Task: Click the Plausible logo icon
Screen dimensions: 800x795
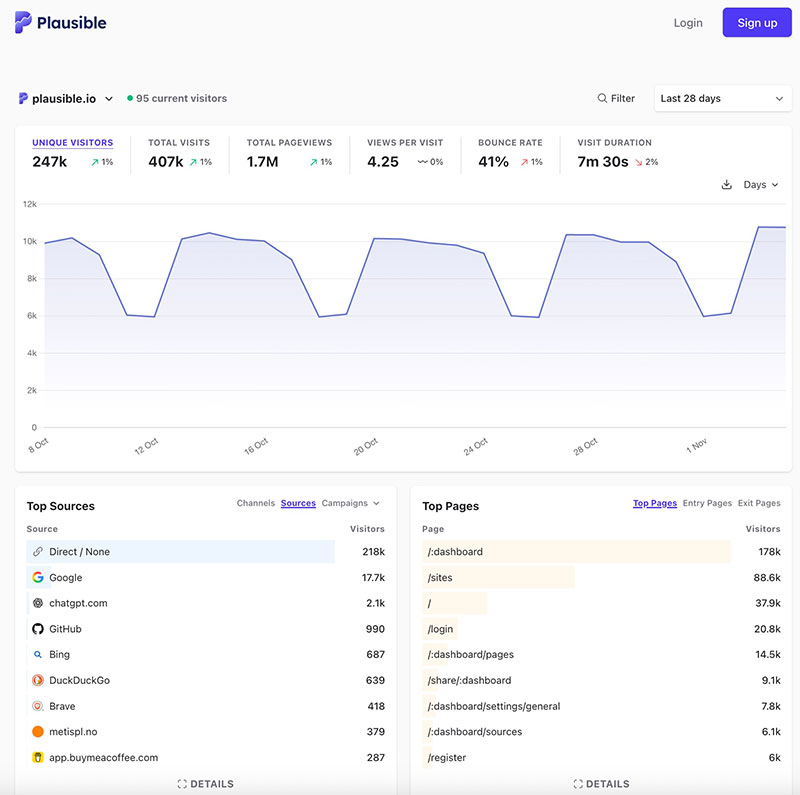Action: 21,22
